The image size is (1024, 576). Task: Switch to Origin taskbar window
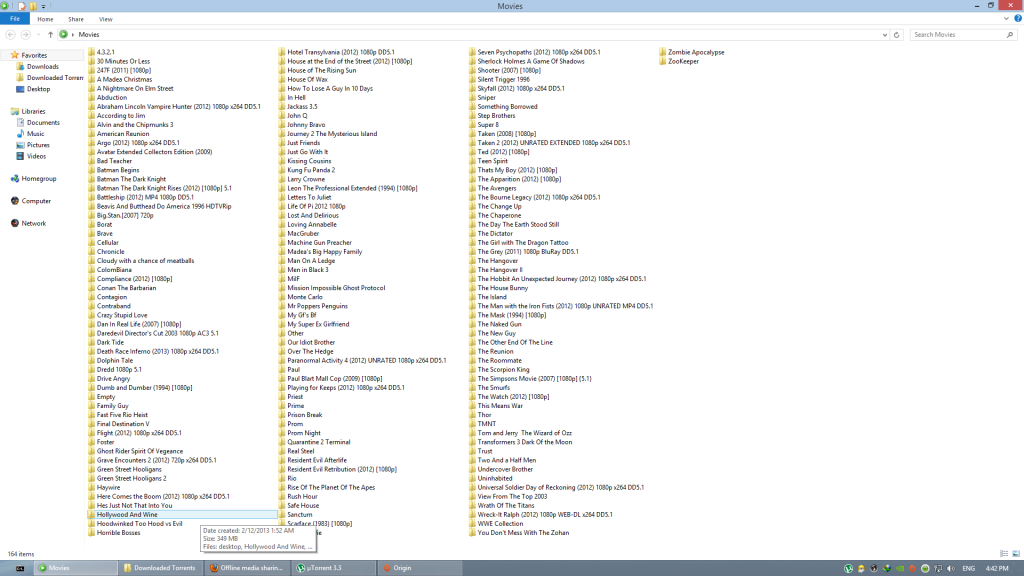pyautogui.click(x=419, y=568)
